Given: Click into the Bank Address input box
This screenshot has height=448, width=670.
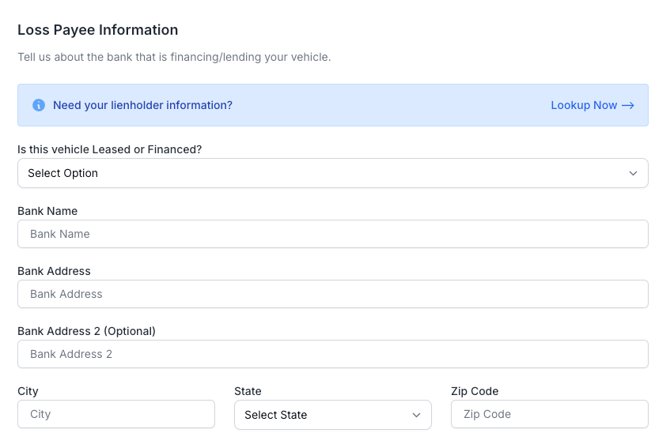Looking at the screenshot, I should 333,294.
